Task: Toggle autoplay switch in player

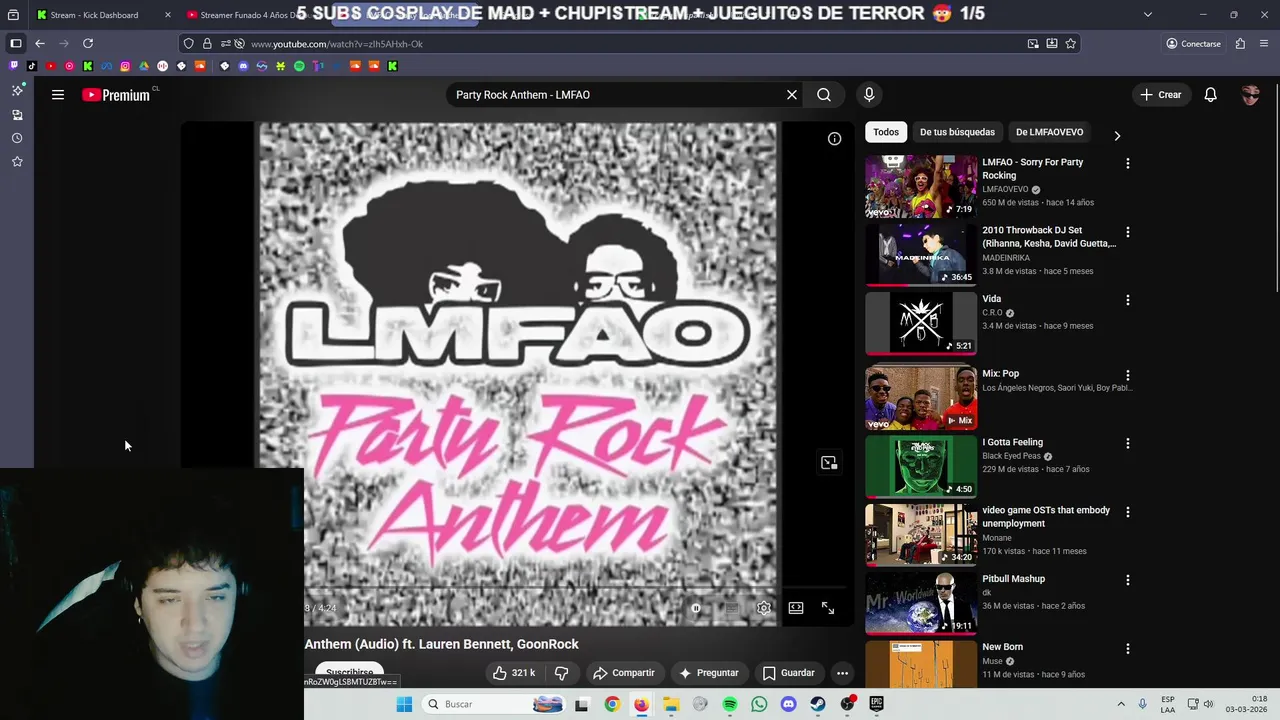Action: tap(696, 608)
